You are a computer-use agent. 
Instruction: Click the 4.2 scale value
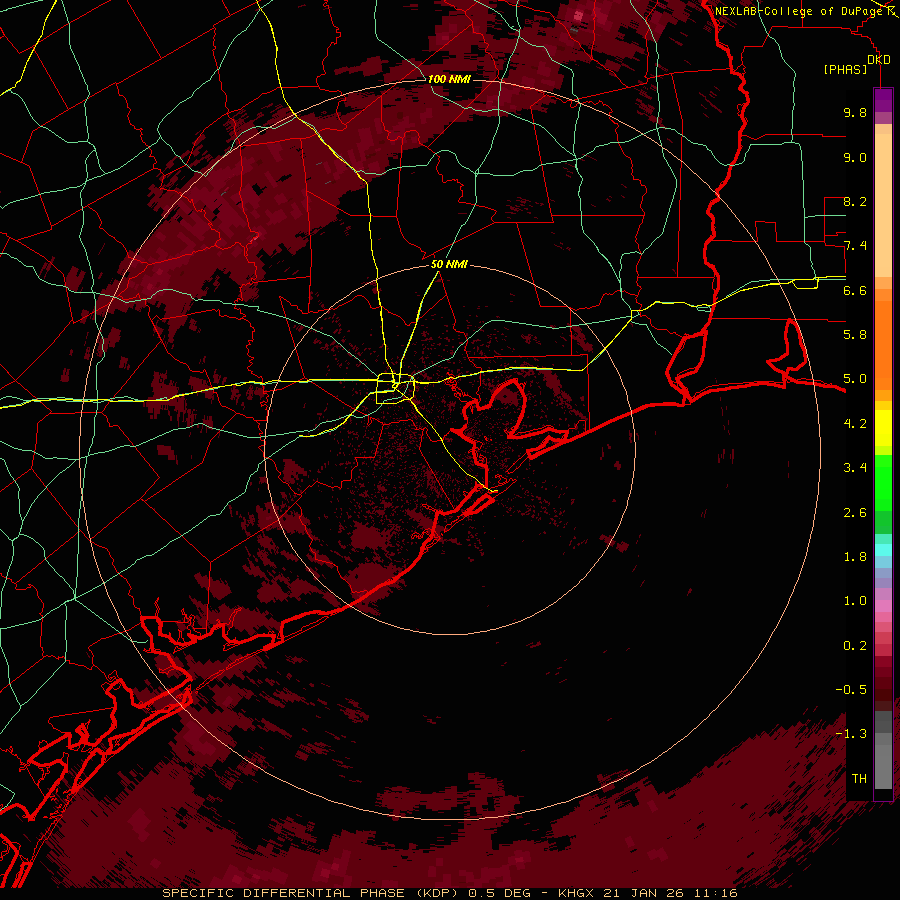click(x=855, y=424)
